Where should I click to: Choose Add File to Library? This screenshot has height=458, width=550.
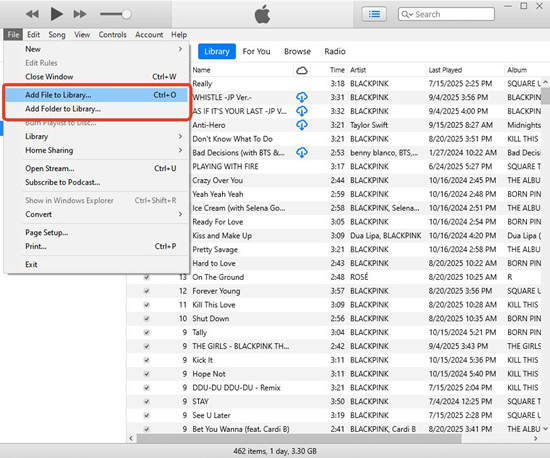[x=97, y=95]
